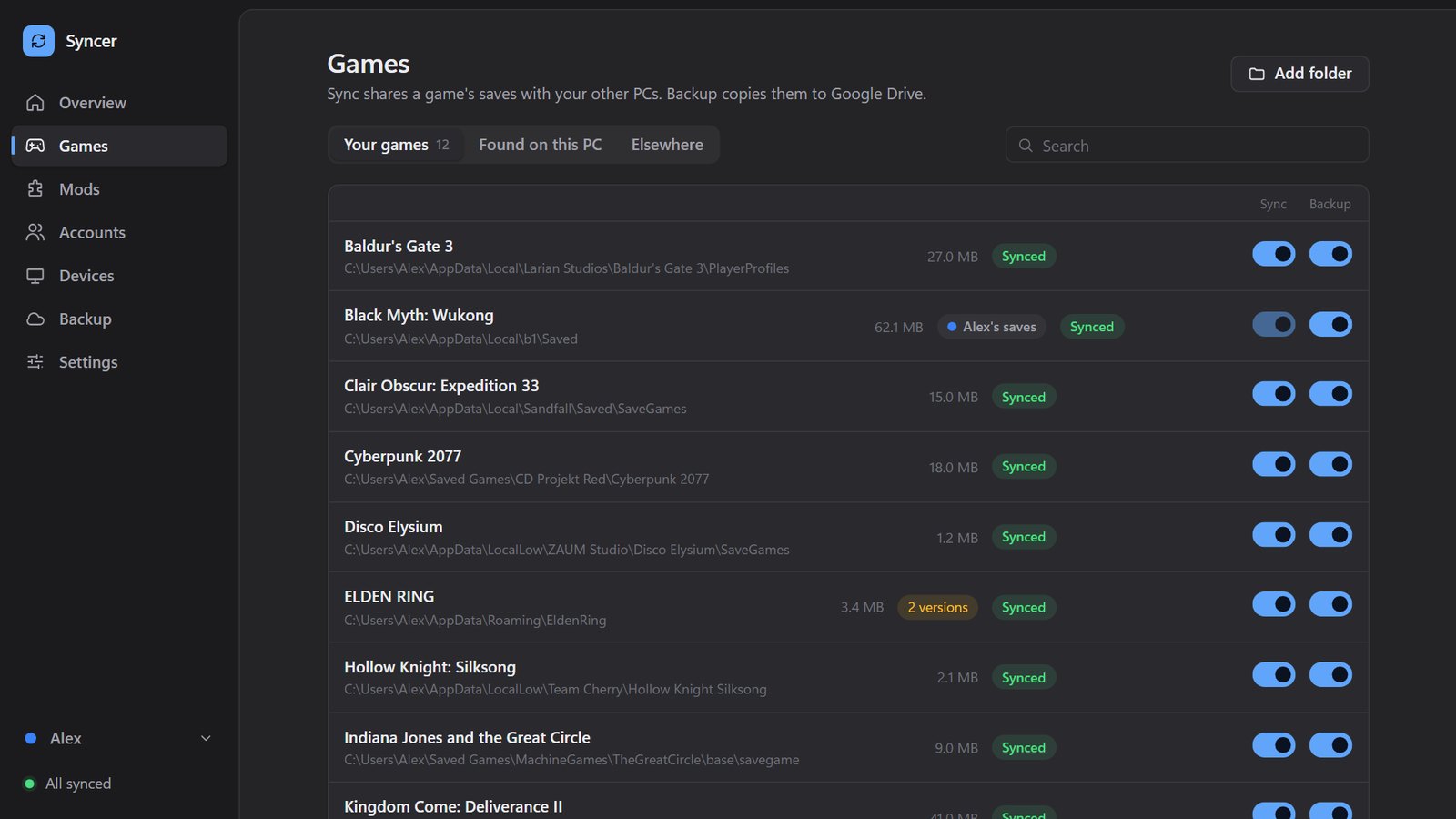This screenshot has height=819, width=1456.
Task: Select the Disco Elysium title
Action: click(393, 527)
